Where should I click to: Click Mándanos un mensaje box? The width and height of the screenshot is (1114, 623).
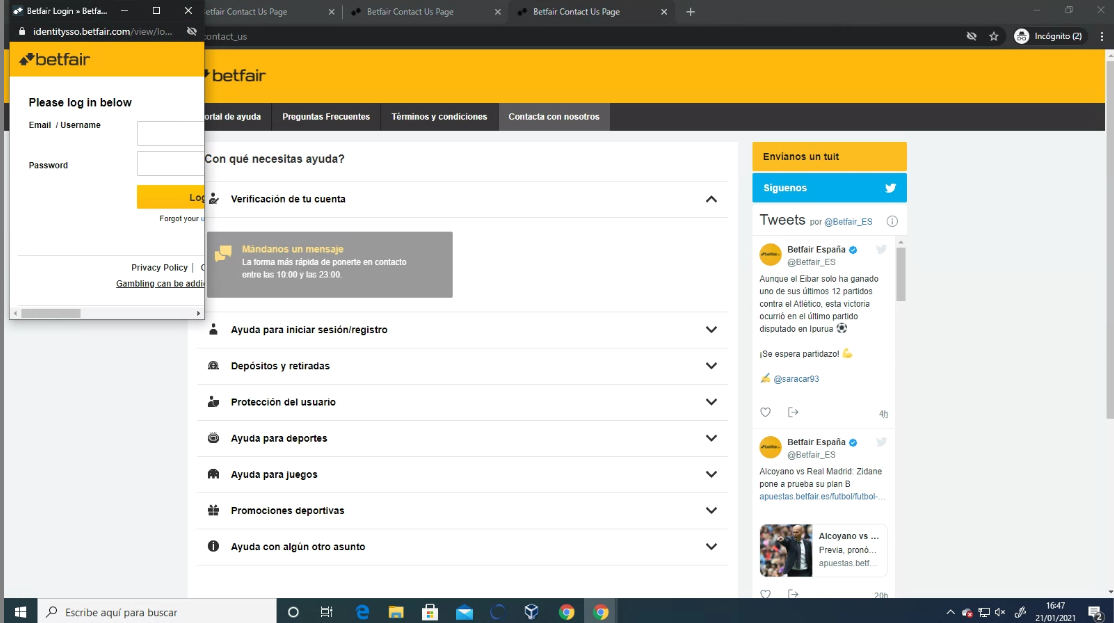[x=330, y=264]
